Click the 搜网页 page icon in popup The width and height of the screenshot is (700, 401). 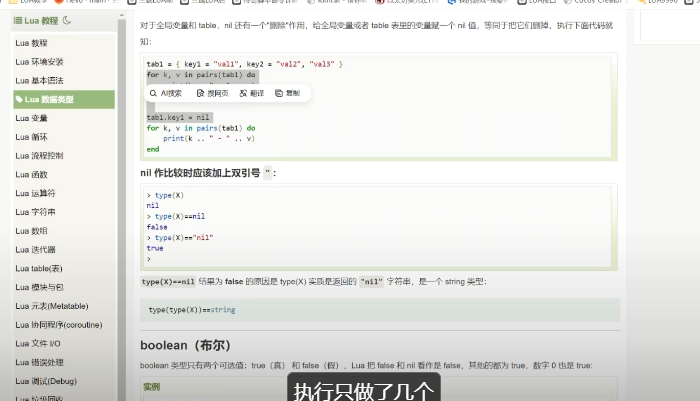click(200, 93)
